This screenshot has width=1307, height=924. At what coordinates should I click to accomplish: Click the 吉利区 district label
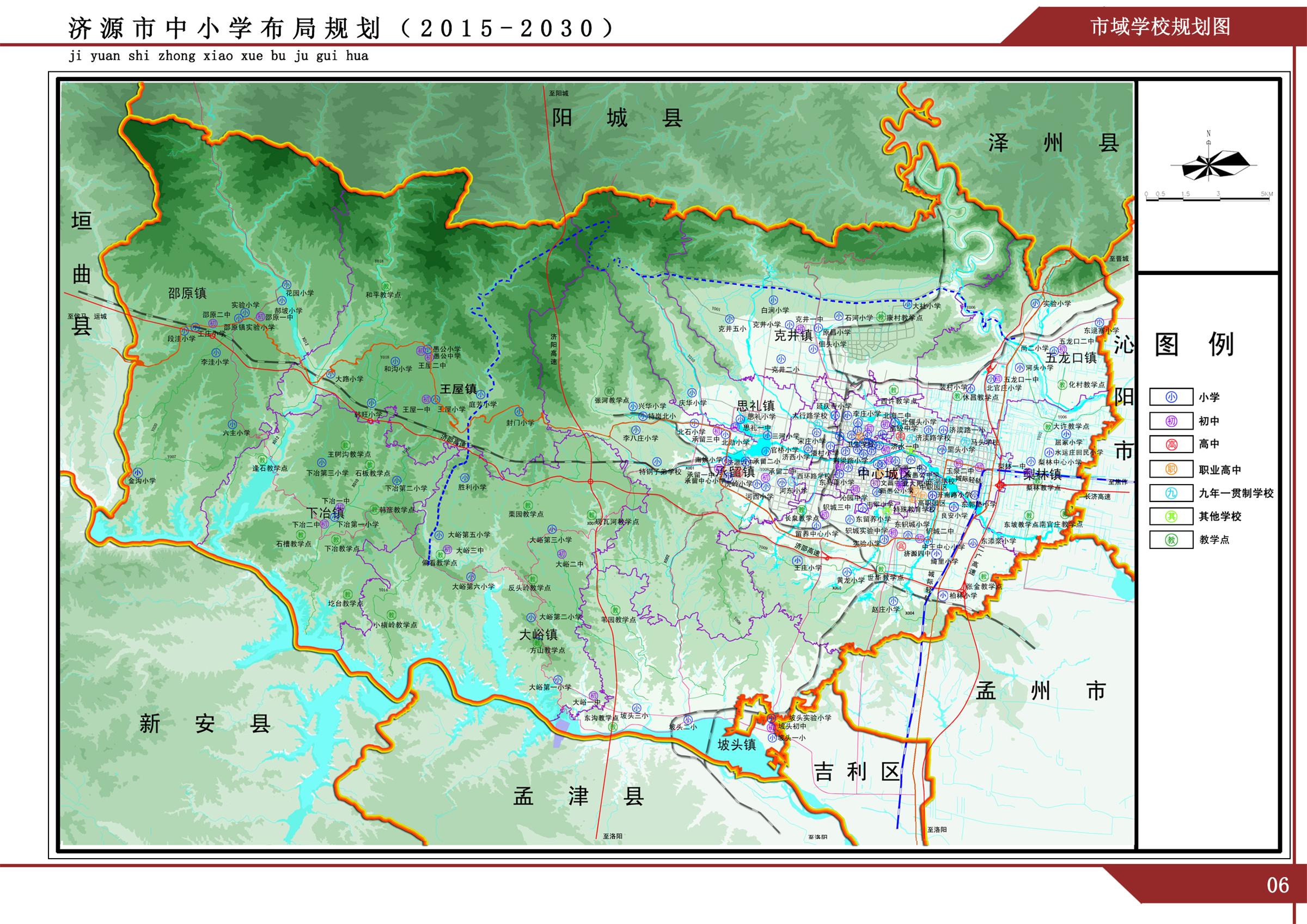(857, 773)
